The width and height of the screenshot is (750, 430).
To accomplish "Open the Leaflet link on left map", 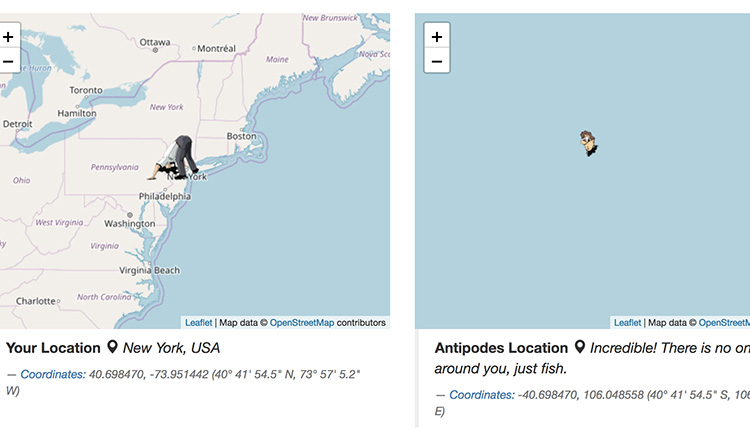I will pyautogui.click(x=199, y=322).
